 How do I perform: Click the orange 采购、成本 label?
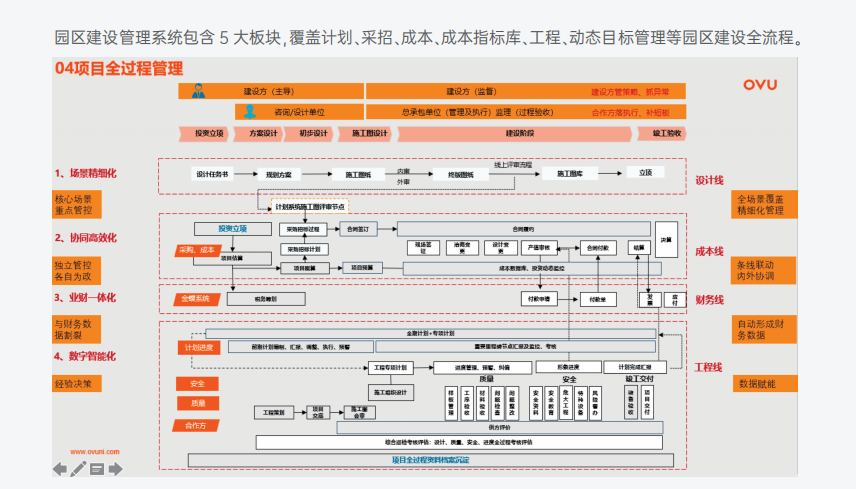click(x=197, y=250)
